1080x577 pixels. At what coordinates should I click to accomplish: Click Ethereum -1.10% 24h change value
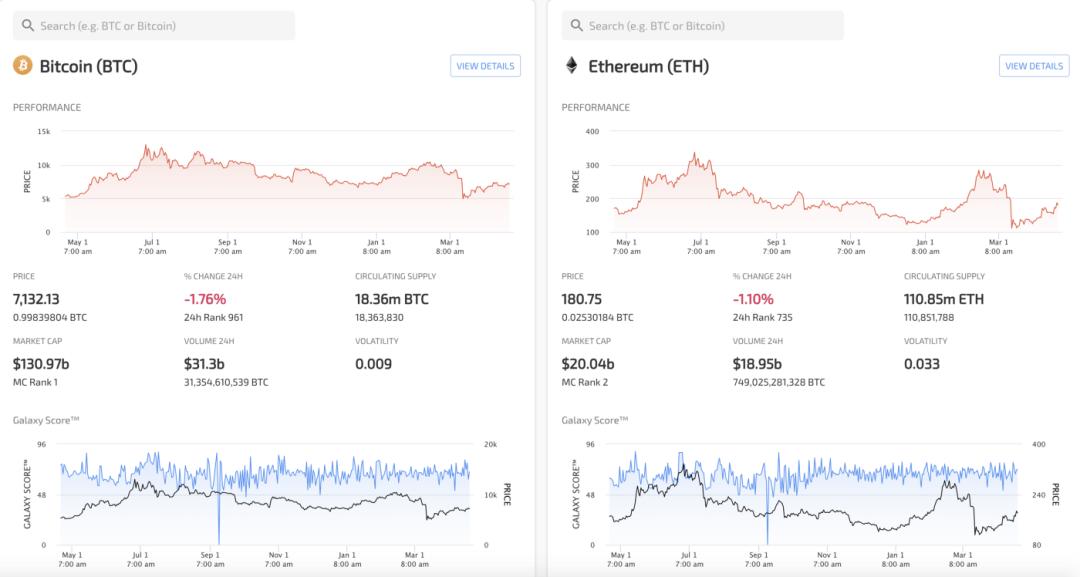(753, 299)
